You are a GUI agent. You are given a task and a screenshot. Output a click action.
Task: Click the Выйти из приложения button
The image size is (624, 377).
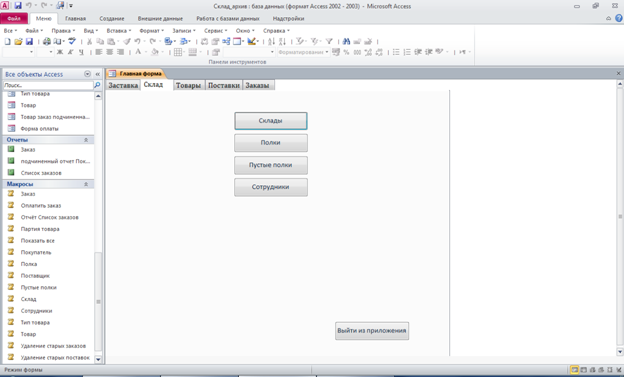372,330
